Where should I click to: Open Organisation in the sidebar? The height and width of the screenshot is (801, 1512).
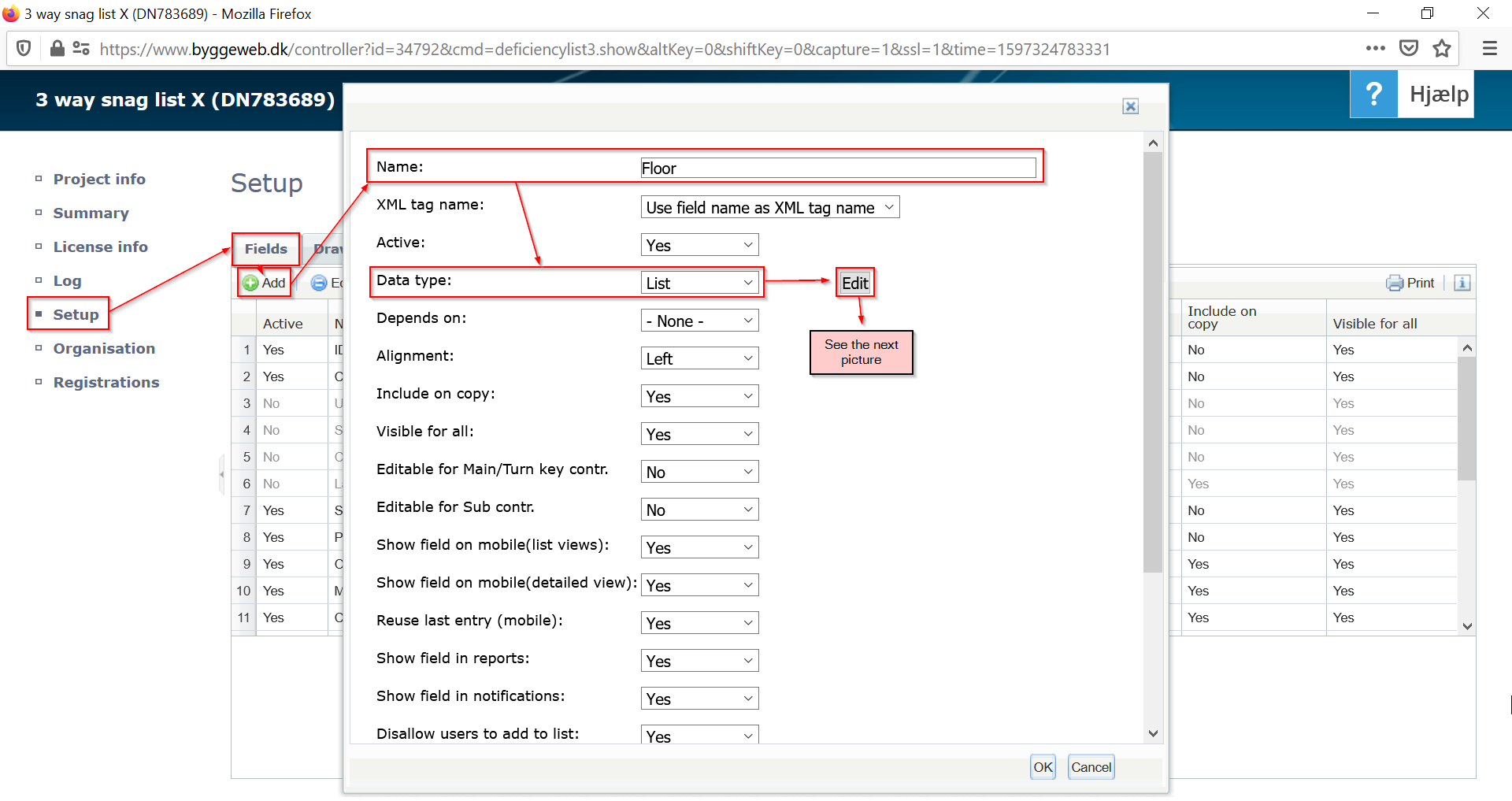coord(104,348)
